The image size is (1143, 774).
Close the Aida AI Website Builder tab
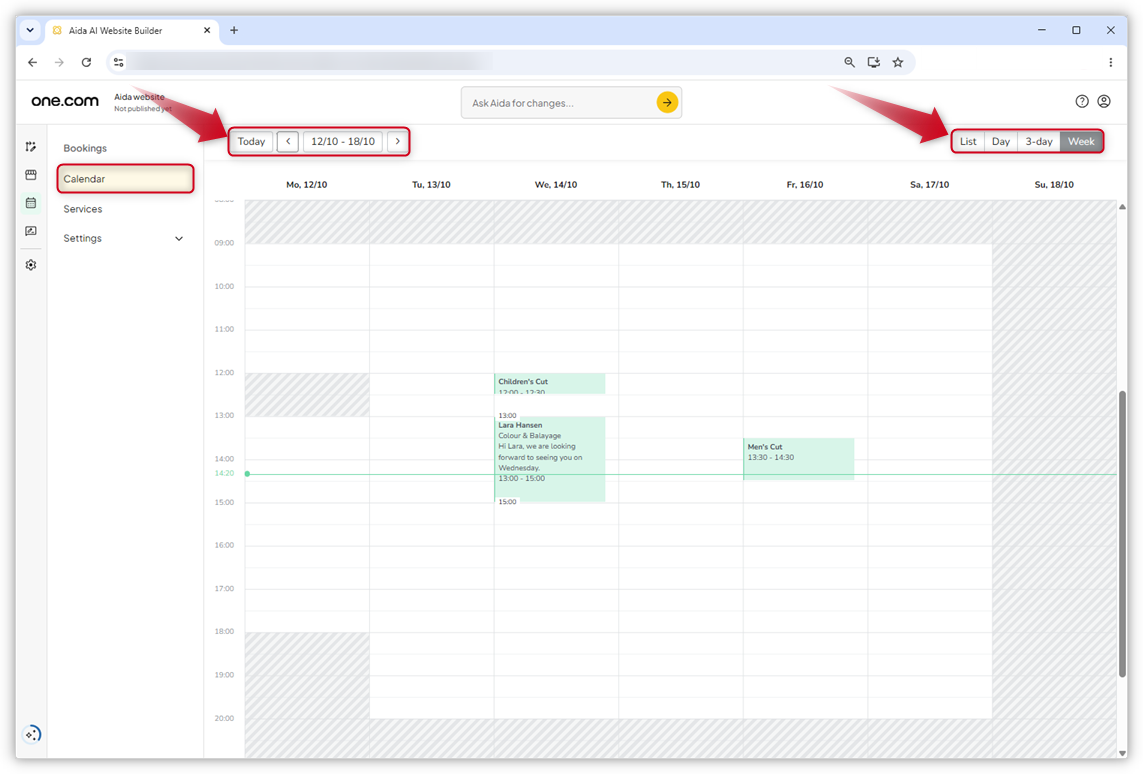click(x=207, y=31)
